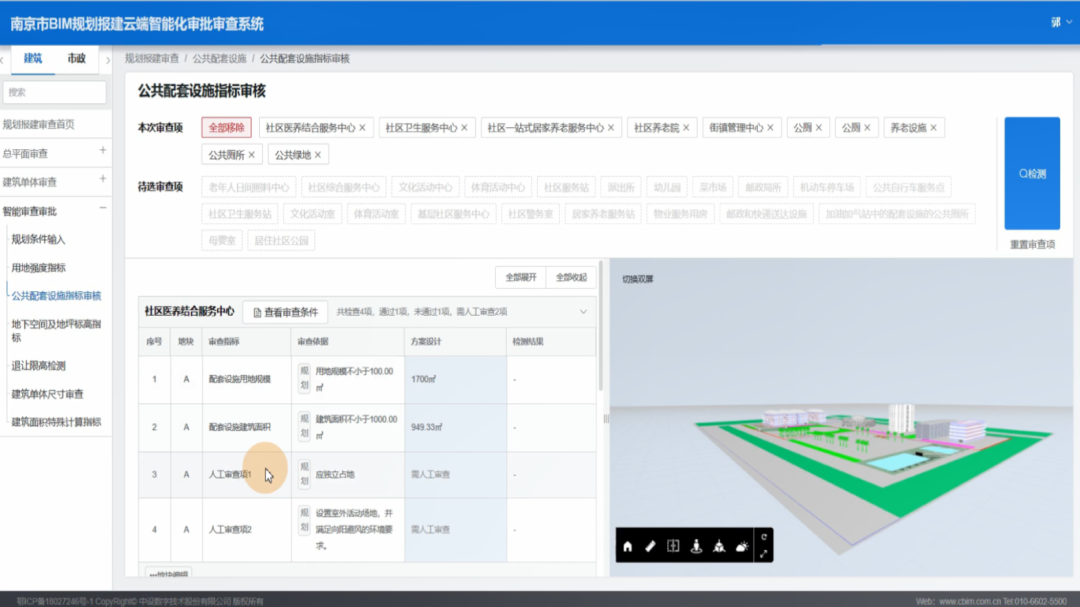Click the 3D cube model icon in viewer toolbar
The height and width of the screenshot is (607, 1080).
(719, 546)
